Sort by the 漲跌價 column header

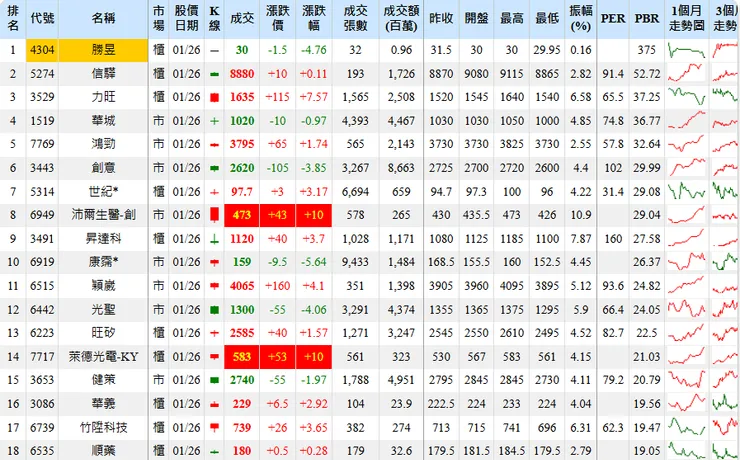(278, 18)
